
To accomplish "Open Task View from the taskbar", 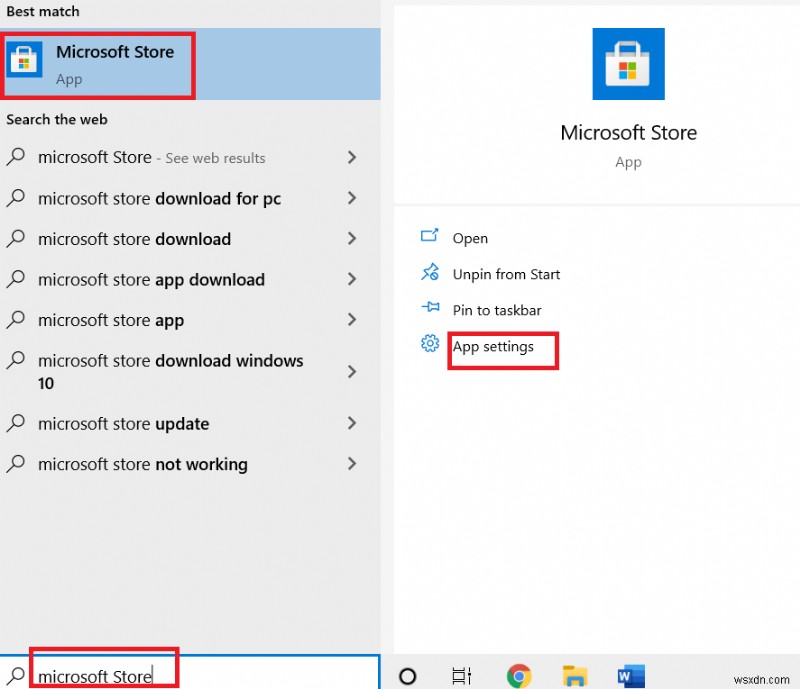I will click(460, 676).
